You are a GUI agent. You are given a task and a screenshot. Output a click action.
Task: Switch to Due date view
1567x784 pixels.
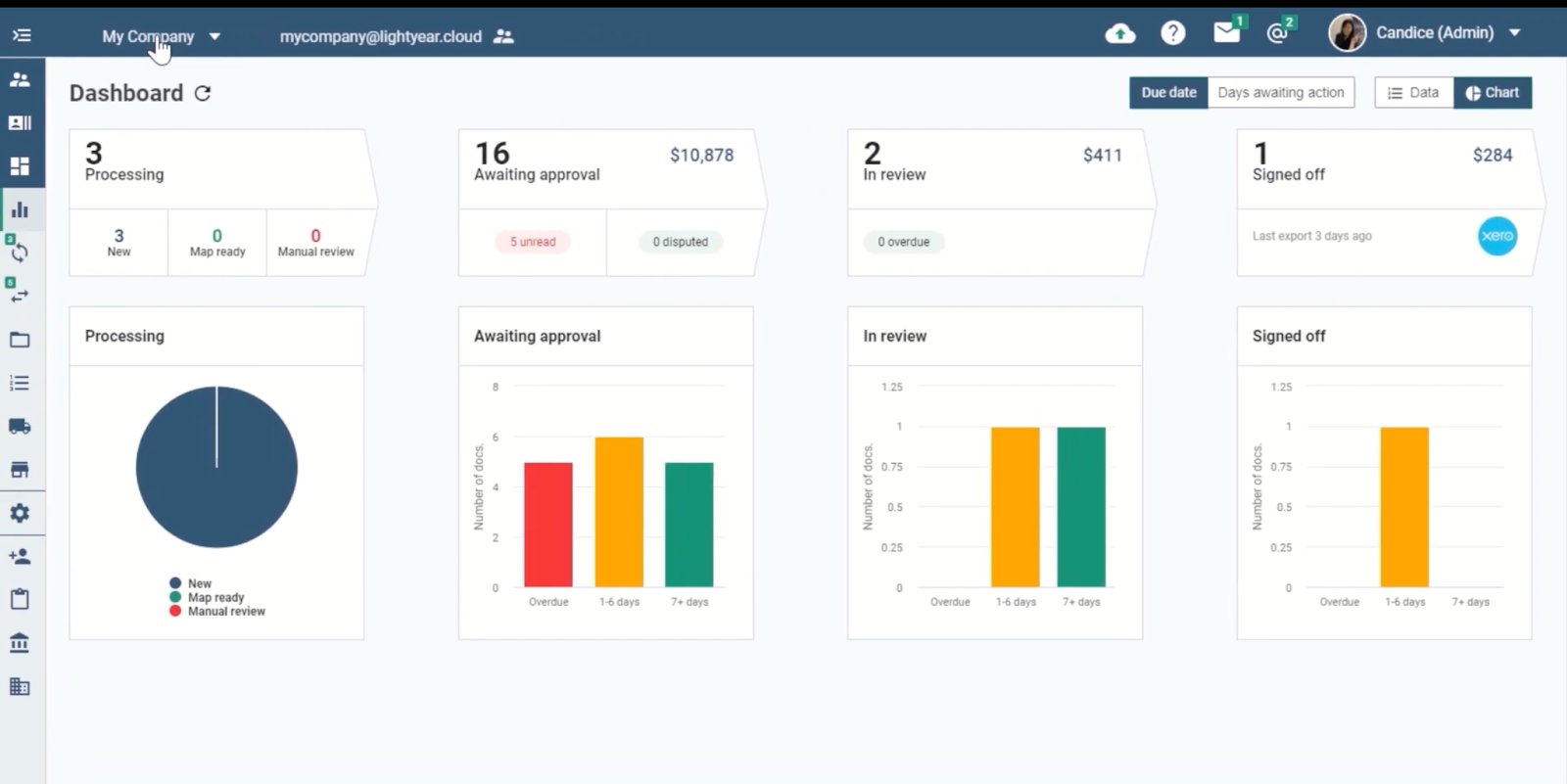[1168, 92]
